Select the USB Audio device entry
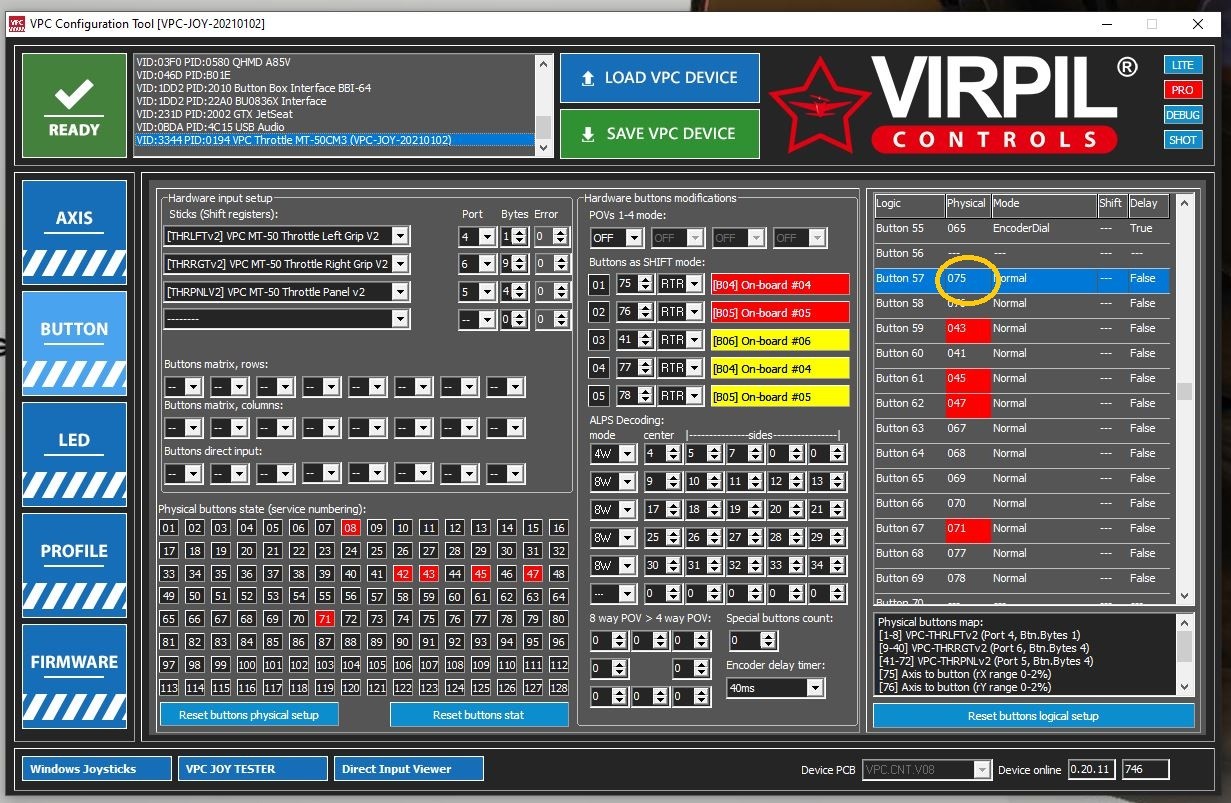 (335, 127)
